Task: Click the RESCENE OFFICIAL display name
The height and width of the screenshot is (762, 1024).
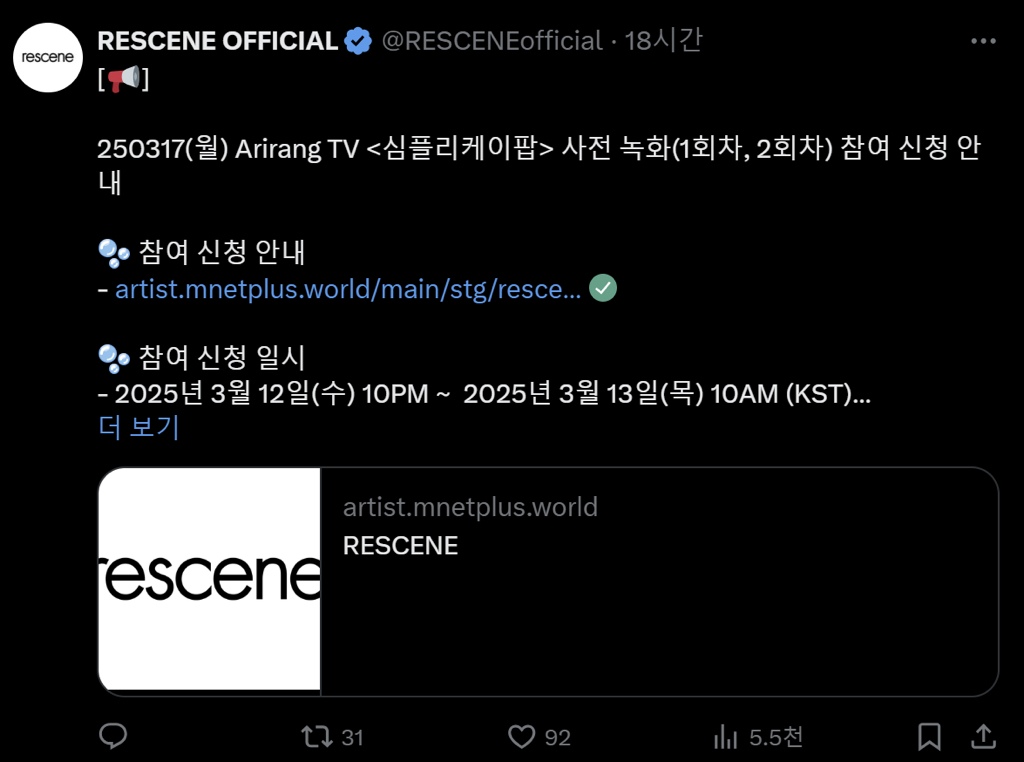Action: pyautogui.click(x=218, y=41)
